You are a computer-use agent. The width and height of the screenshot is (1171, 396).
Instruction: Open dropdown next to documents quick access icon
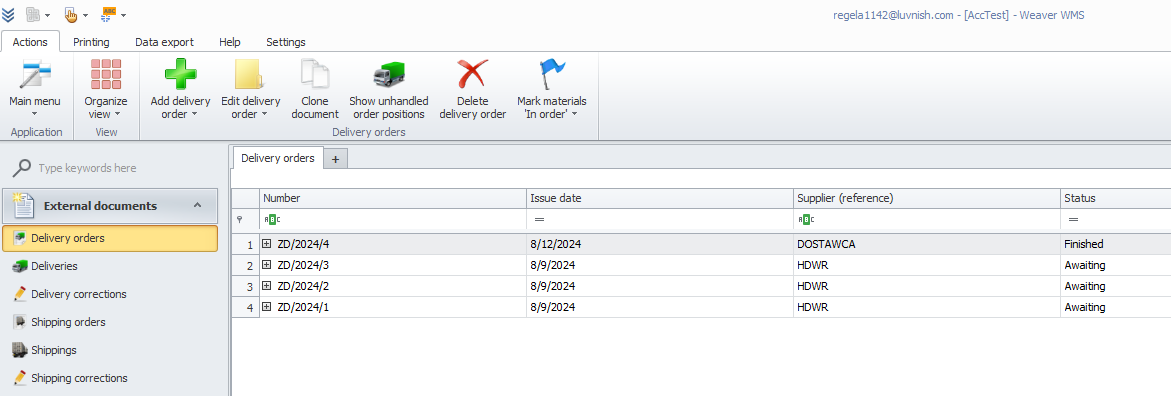click(x=48, y=15)
